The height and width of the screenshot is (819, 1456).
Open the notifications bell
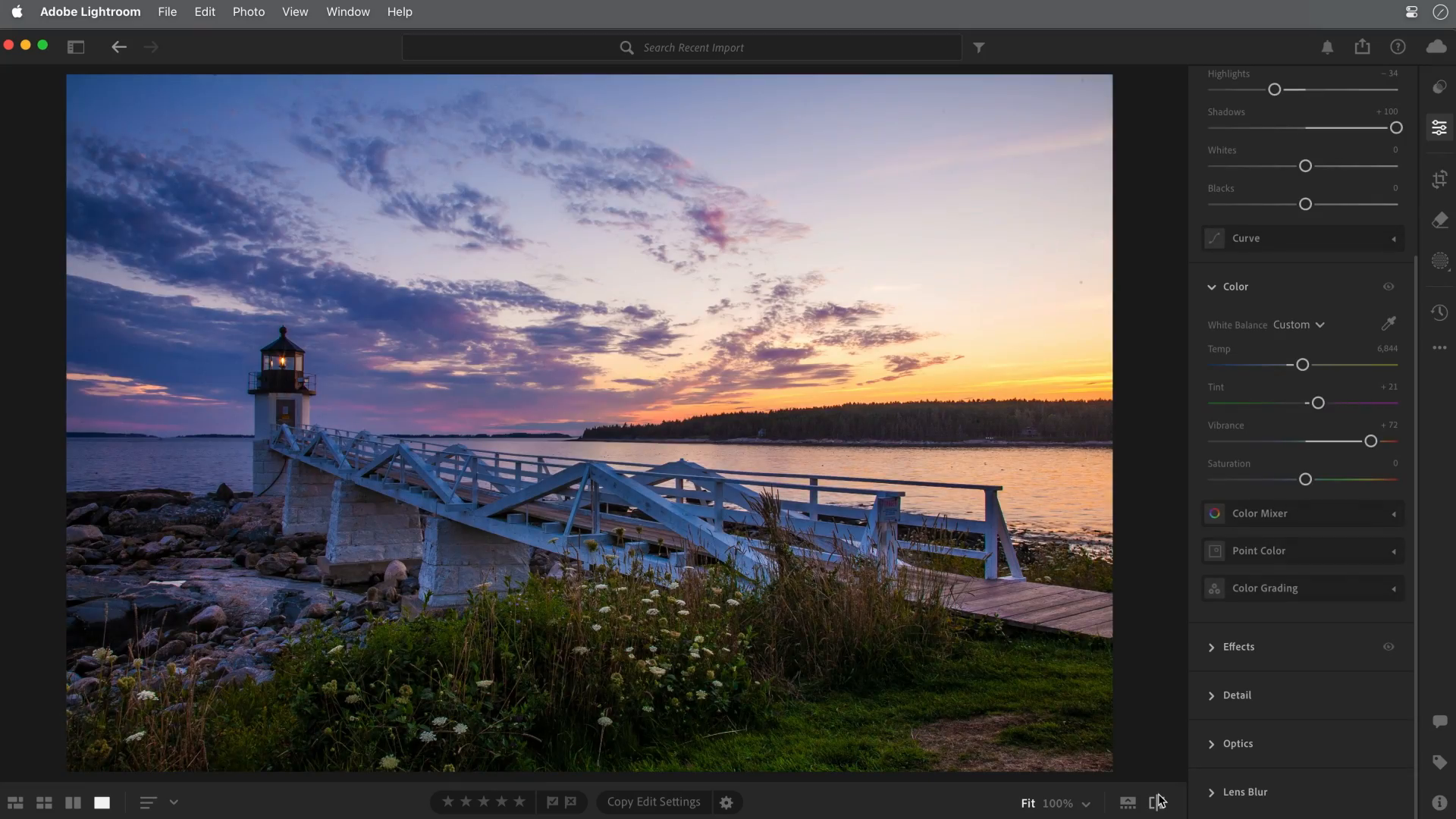[1327, 47]
